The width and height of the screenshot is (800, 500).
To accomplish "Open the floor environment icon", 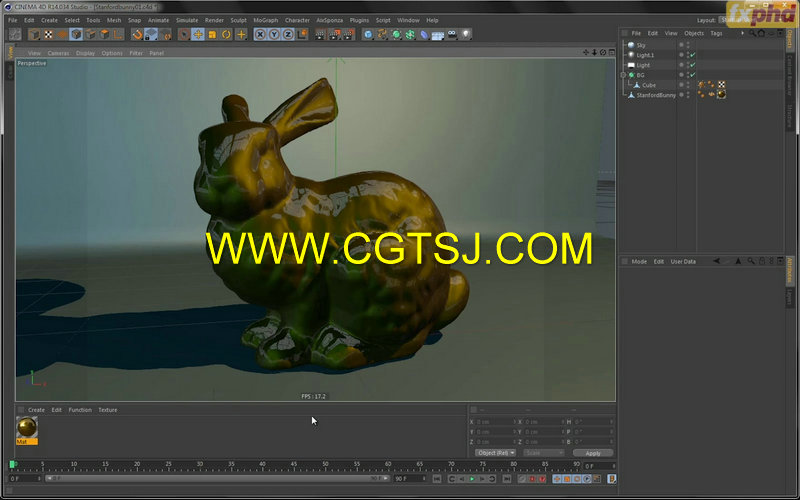I will 438,35.
